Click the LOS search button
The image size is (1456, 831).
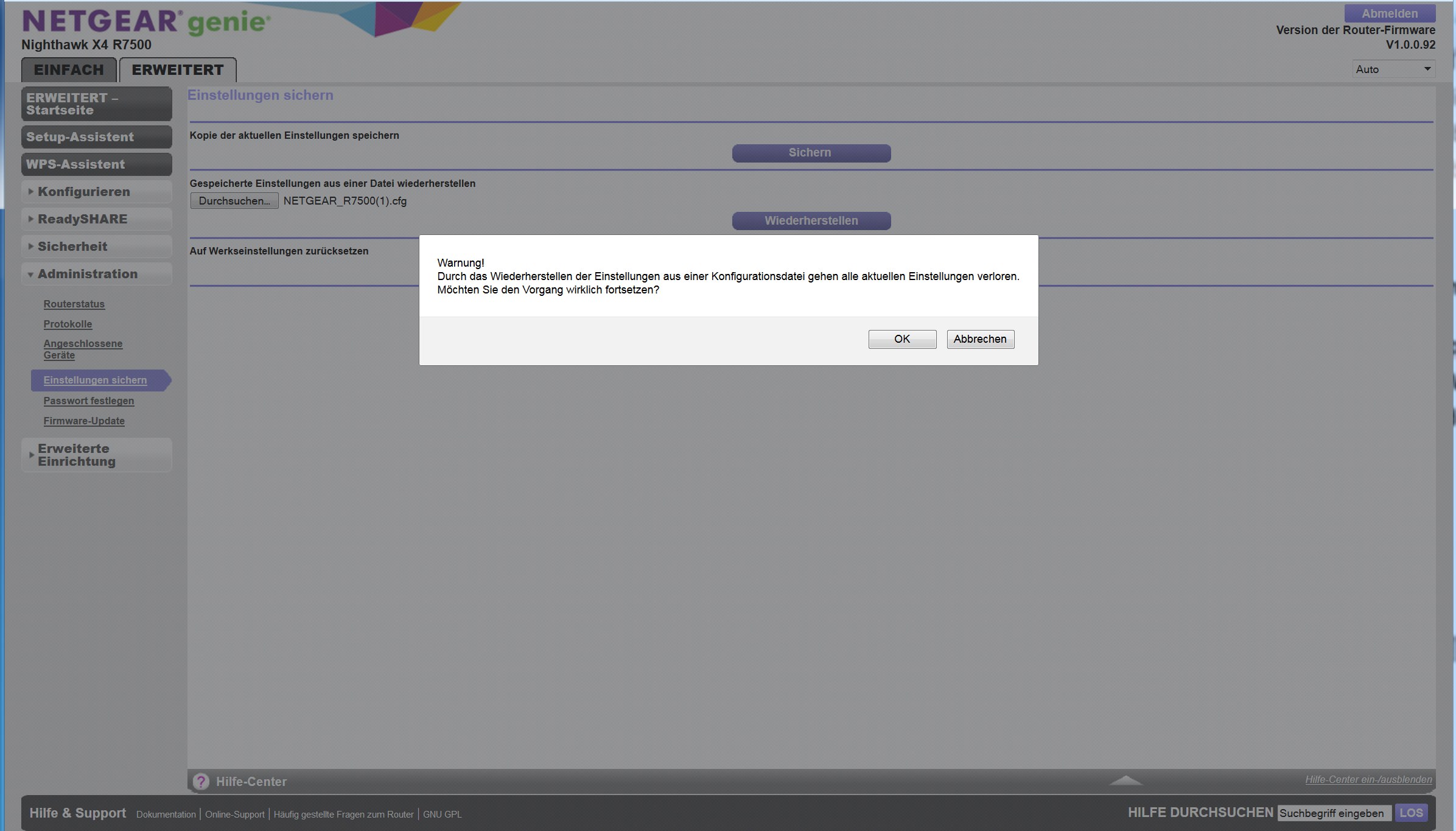click(1410, 813)
